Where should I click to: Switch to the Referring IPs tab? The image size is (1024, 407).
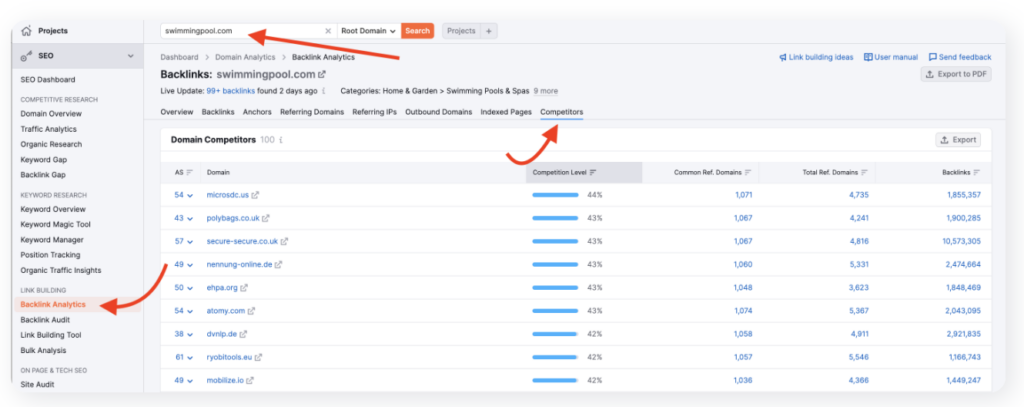(x=374, y=112)
